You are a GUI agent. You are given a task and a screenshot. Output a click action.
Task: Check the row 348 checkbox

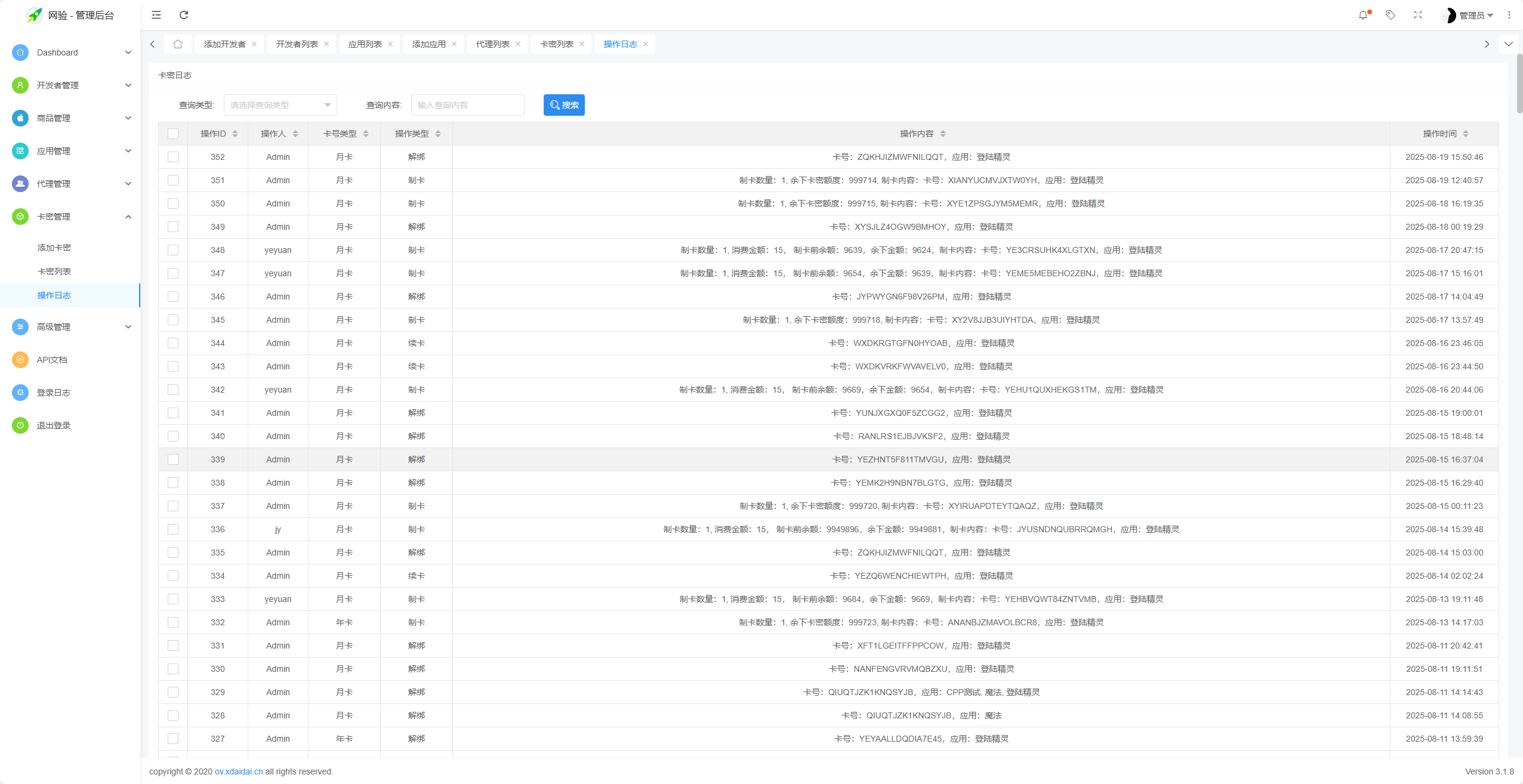173,250
